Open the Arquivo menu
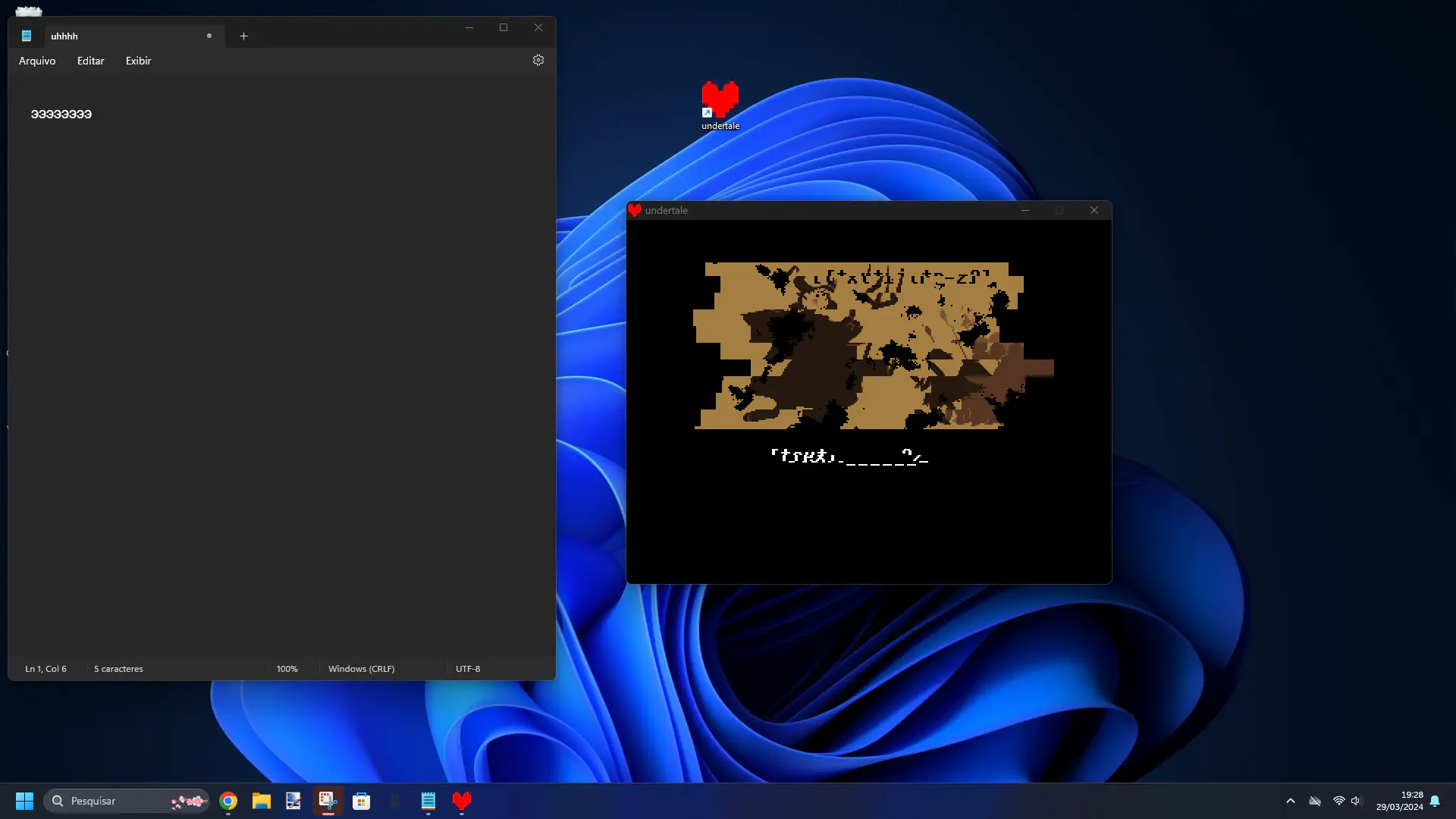 pyautogui.click(x=37, y=61)
